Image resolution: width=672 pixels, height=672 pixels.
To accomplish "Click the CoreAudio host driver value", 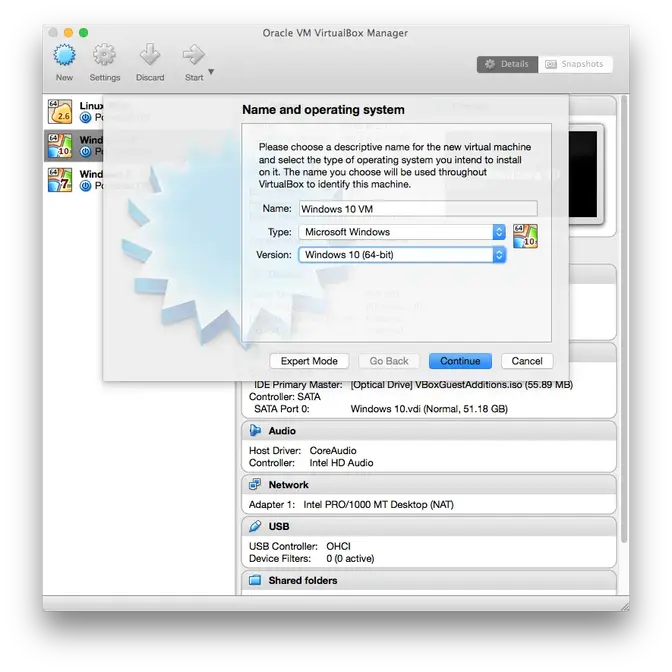I will [x=333, y=450].
